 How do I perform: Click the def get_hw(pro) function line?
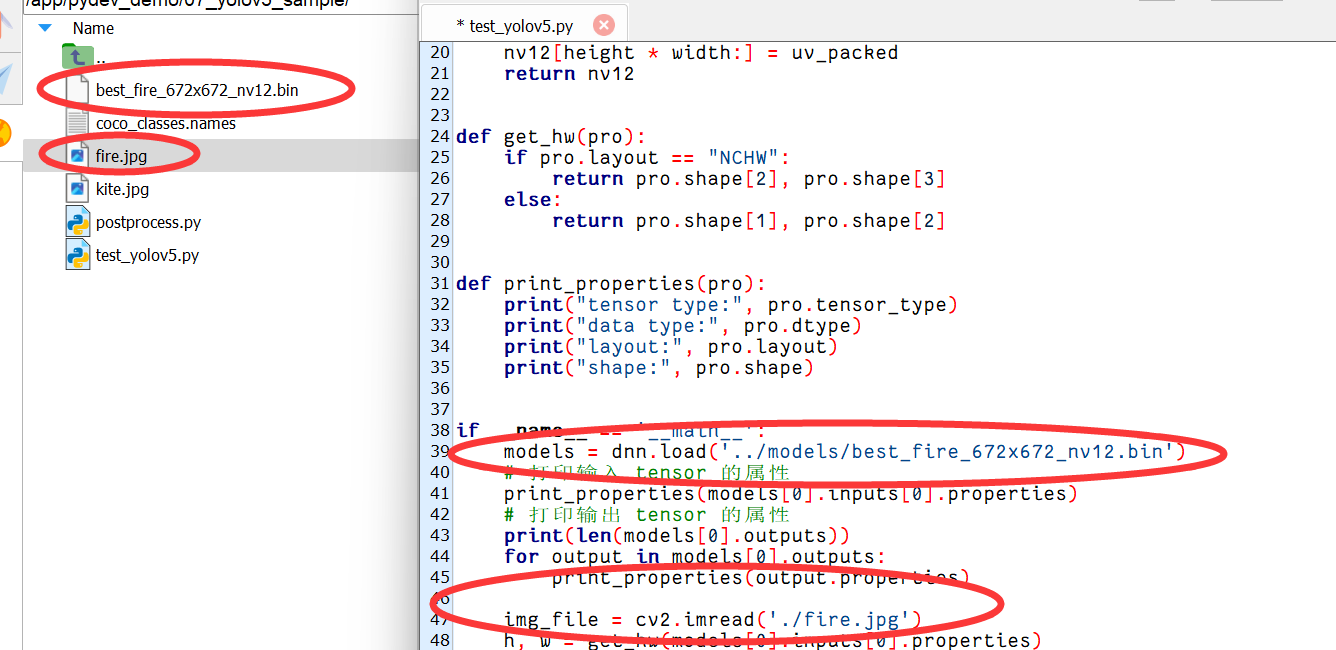[x=550, y=137]
